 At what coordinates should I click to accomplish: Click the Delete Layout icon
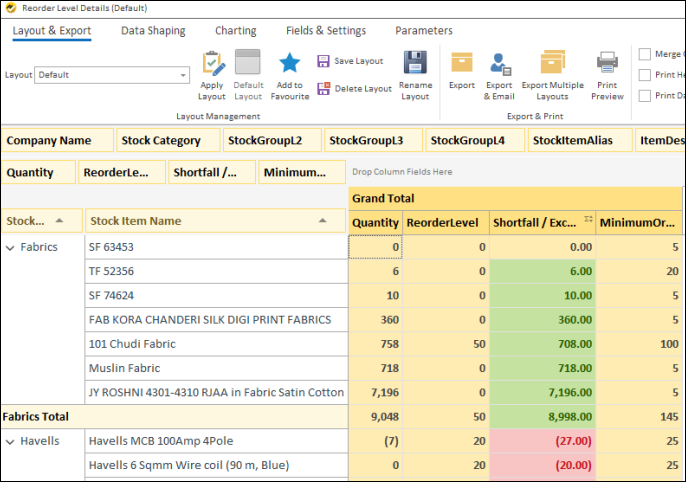(323, 89)
